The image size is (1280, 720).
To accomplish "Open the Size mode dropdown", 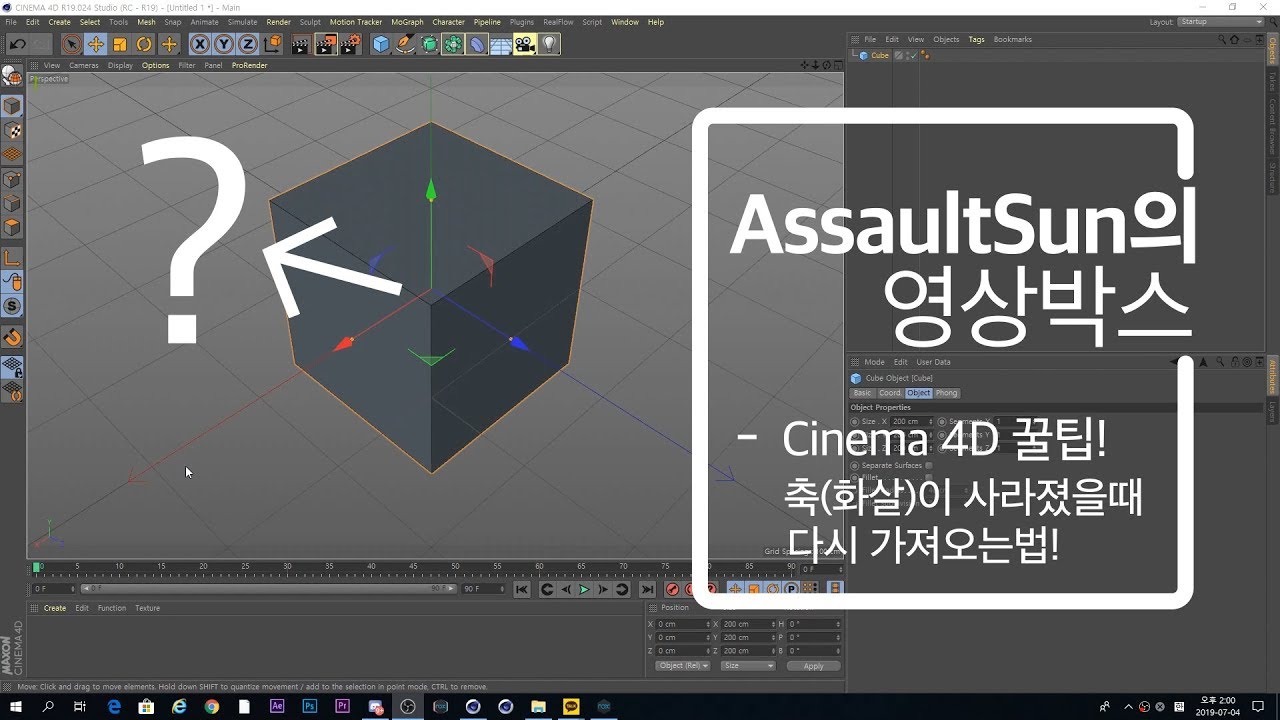I will click(748, 665).
